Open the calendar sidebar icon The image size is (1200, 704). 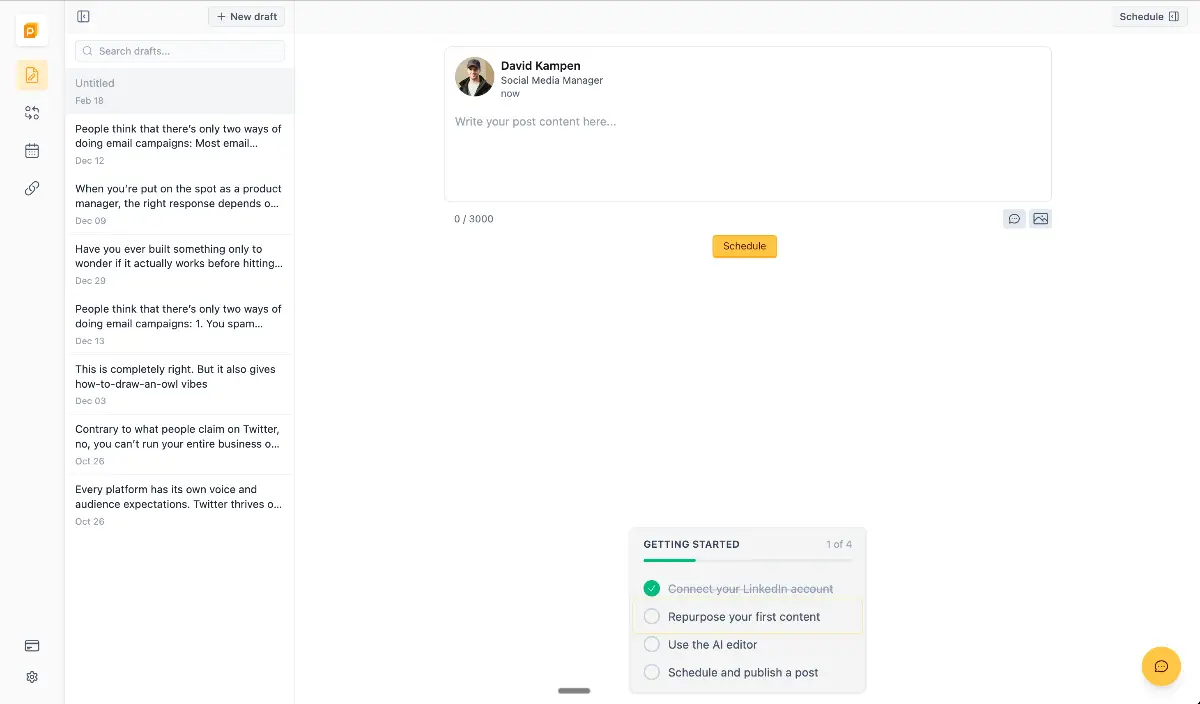pyautogui.click(x=32, y=151)
